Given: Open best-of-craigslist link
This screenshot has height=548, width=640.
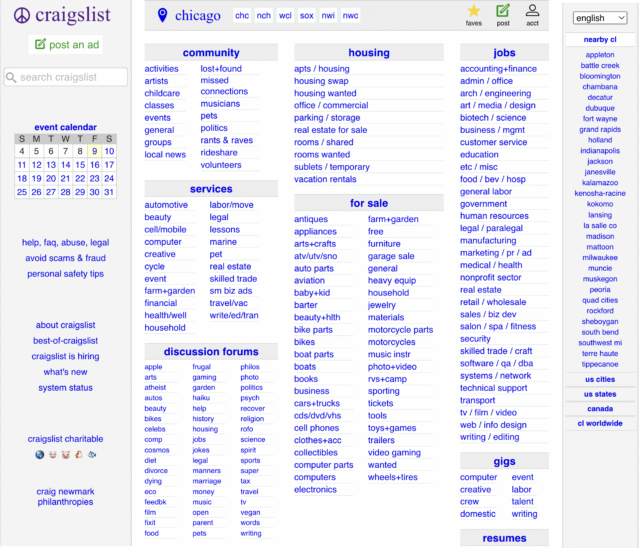Looking at the screenshot, I should (x=65, y=341).
